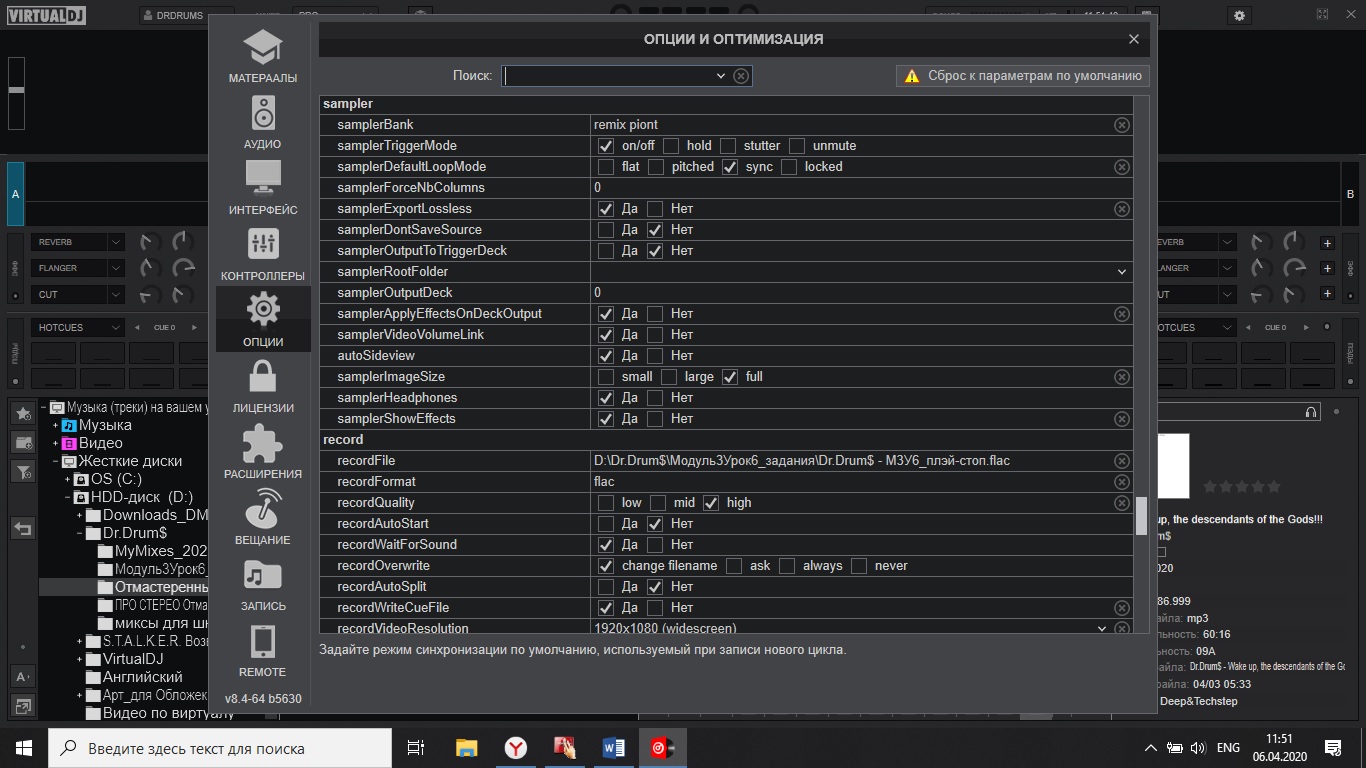
Task: Expand the S.T.A.L.K.E.R. folder node
Action: 80,641
